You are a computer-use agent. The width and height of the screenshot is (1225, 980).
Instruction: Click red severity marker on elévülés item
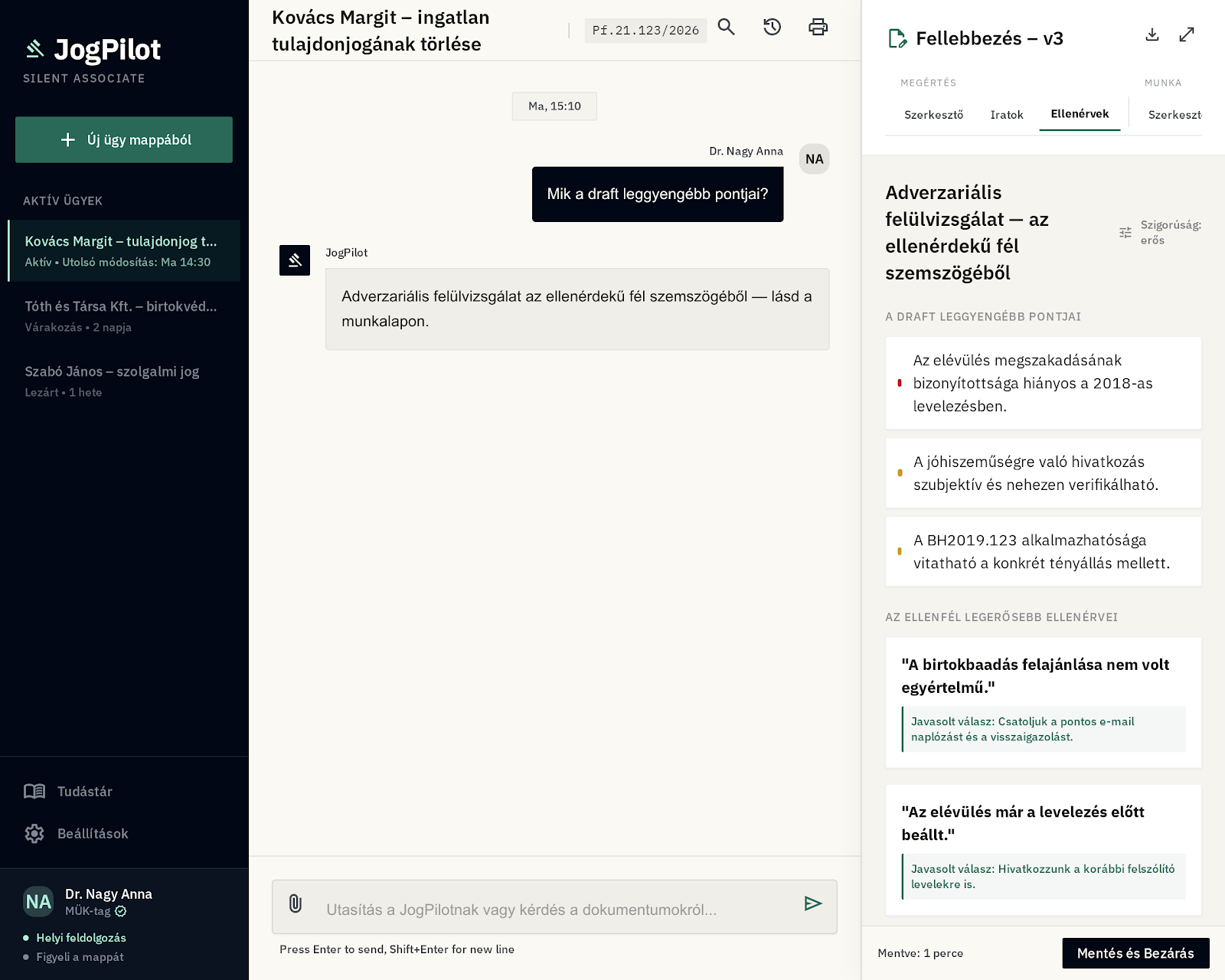coord(900,383)
